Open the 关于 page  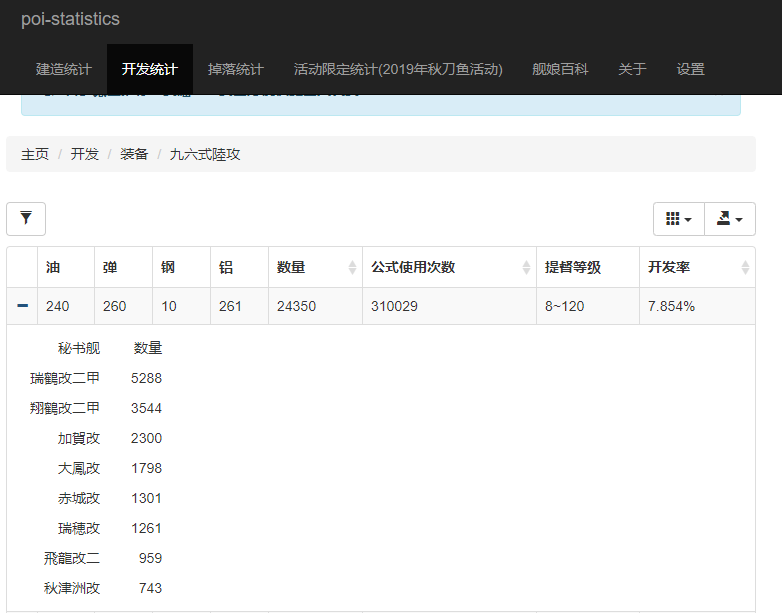coord(632,69)
